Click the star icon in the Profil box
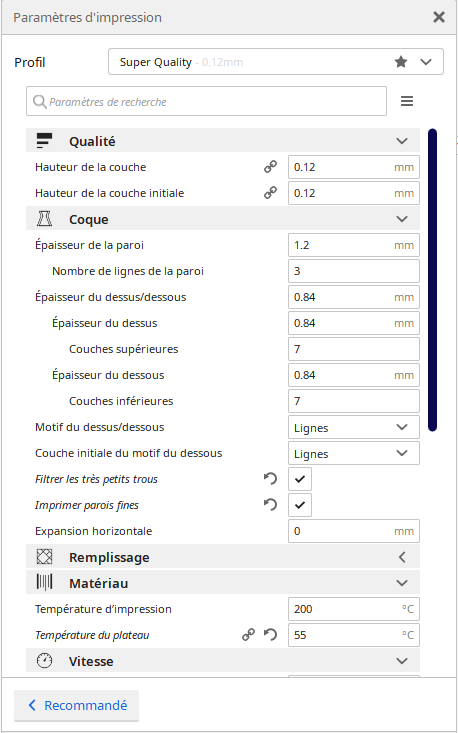Viewport: 458px width, 733px height. 401,62
